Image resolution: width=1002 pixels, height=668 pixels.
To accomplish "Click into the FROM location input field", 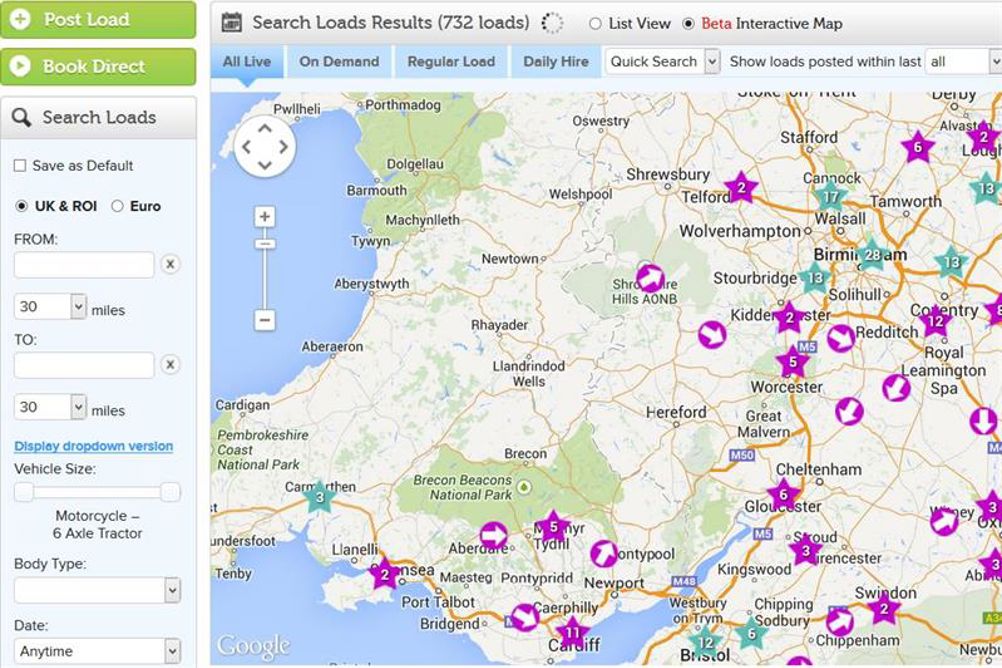I will (84, 265).
